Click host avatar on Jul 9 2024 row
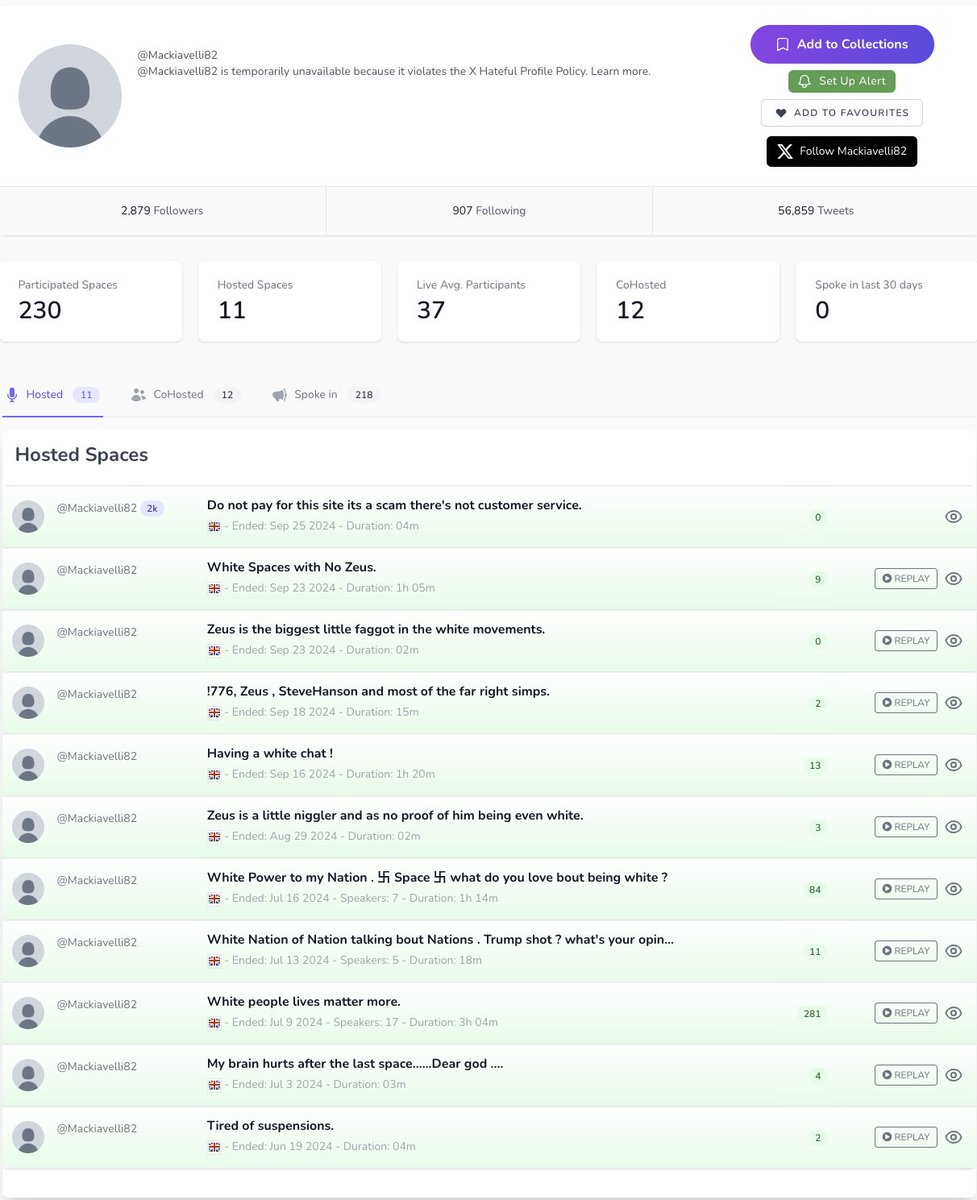The width and height of the screenshot is (977, 1200). [x=28, y=1013]
